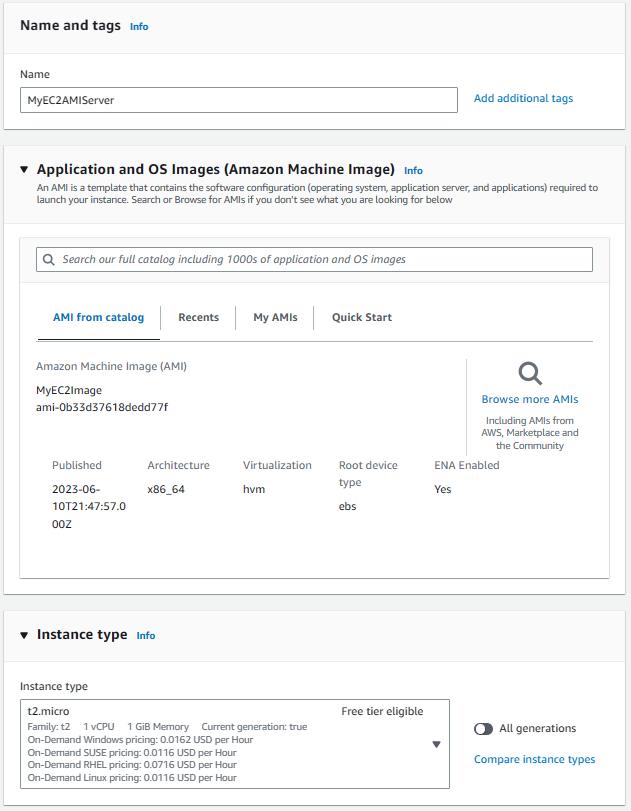Viewport: 631px width, 811px height.
Task: Click the ENA Enabled Yes value
Action: [x=443, y=489]
